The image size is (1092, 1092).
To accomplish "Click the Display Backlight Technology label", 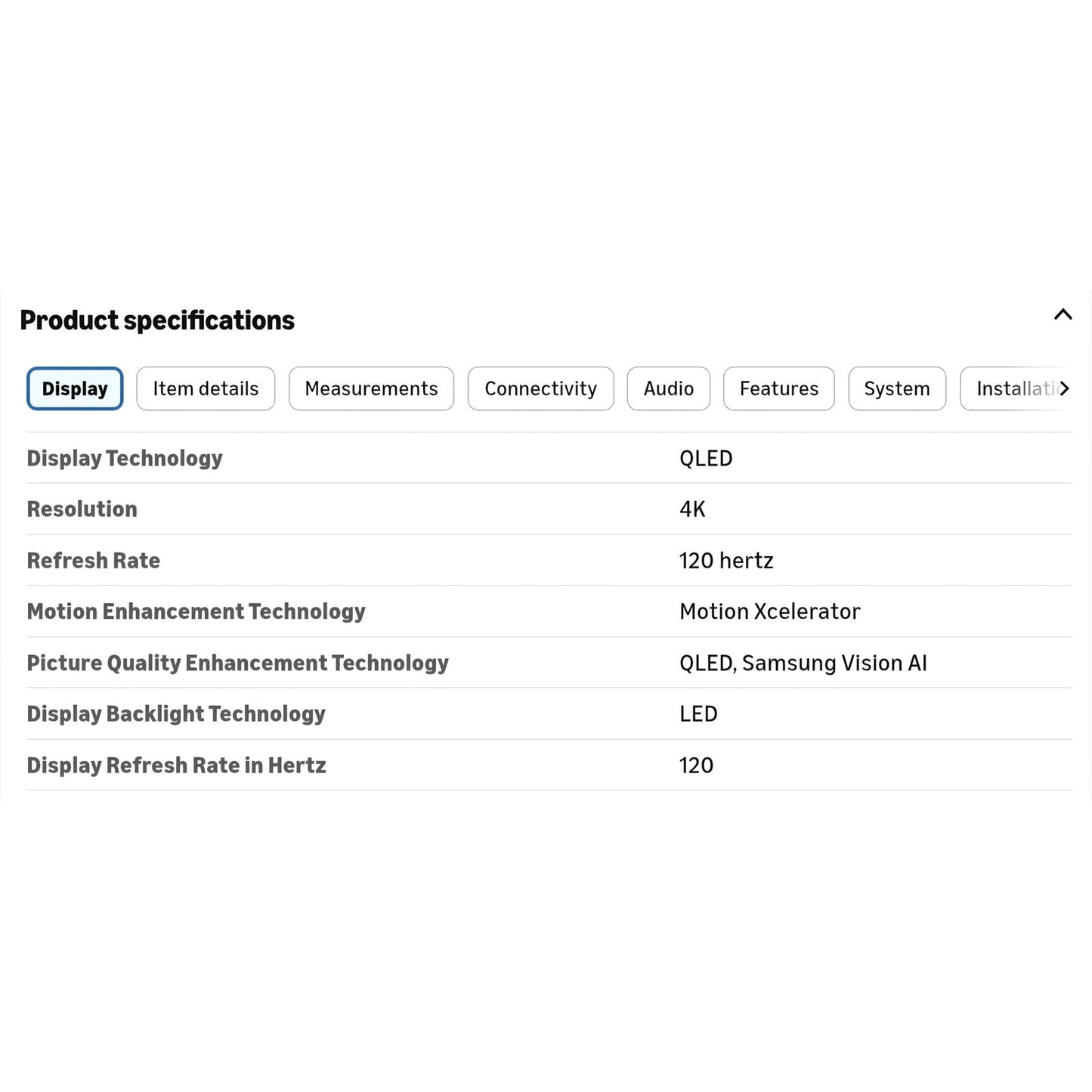I will 176,714.
